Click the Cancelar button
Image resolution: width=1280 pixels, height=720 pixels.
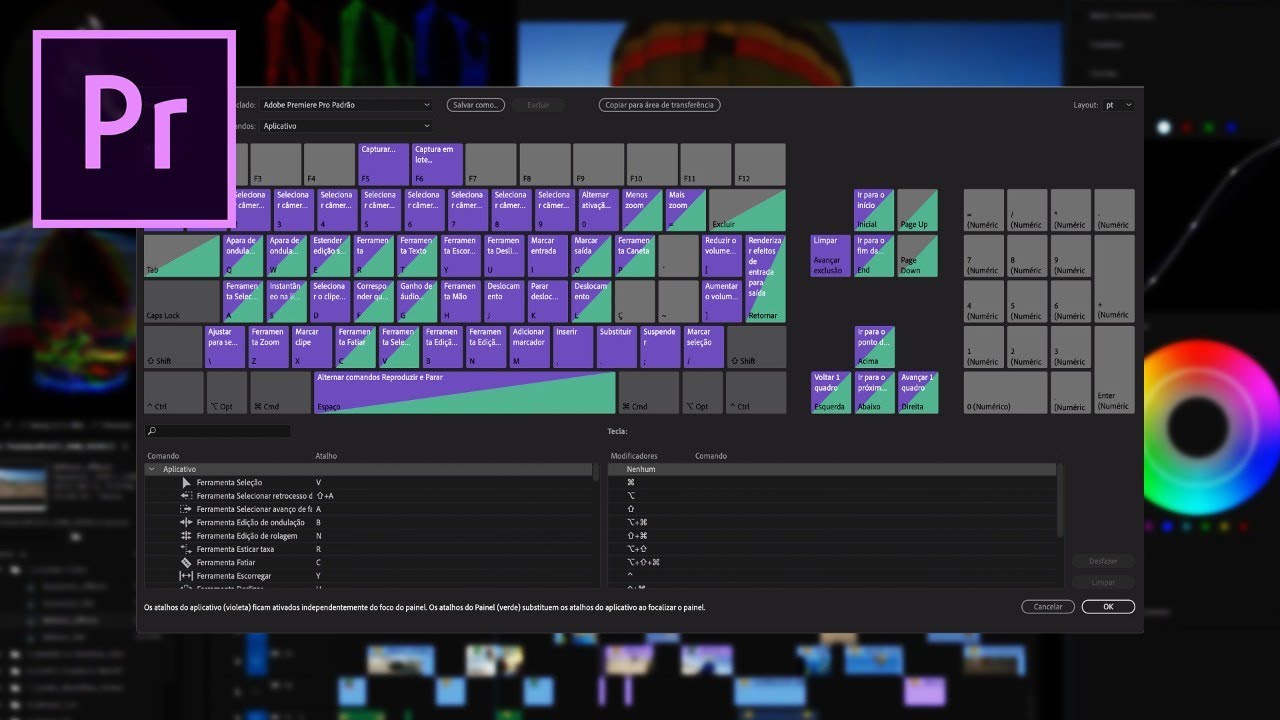(x=1048, y=607)
